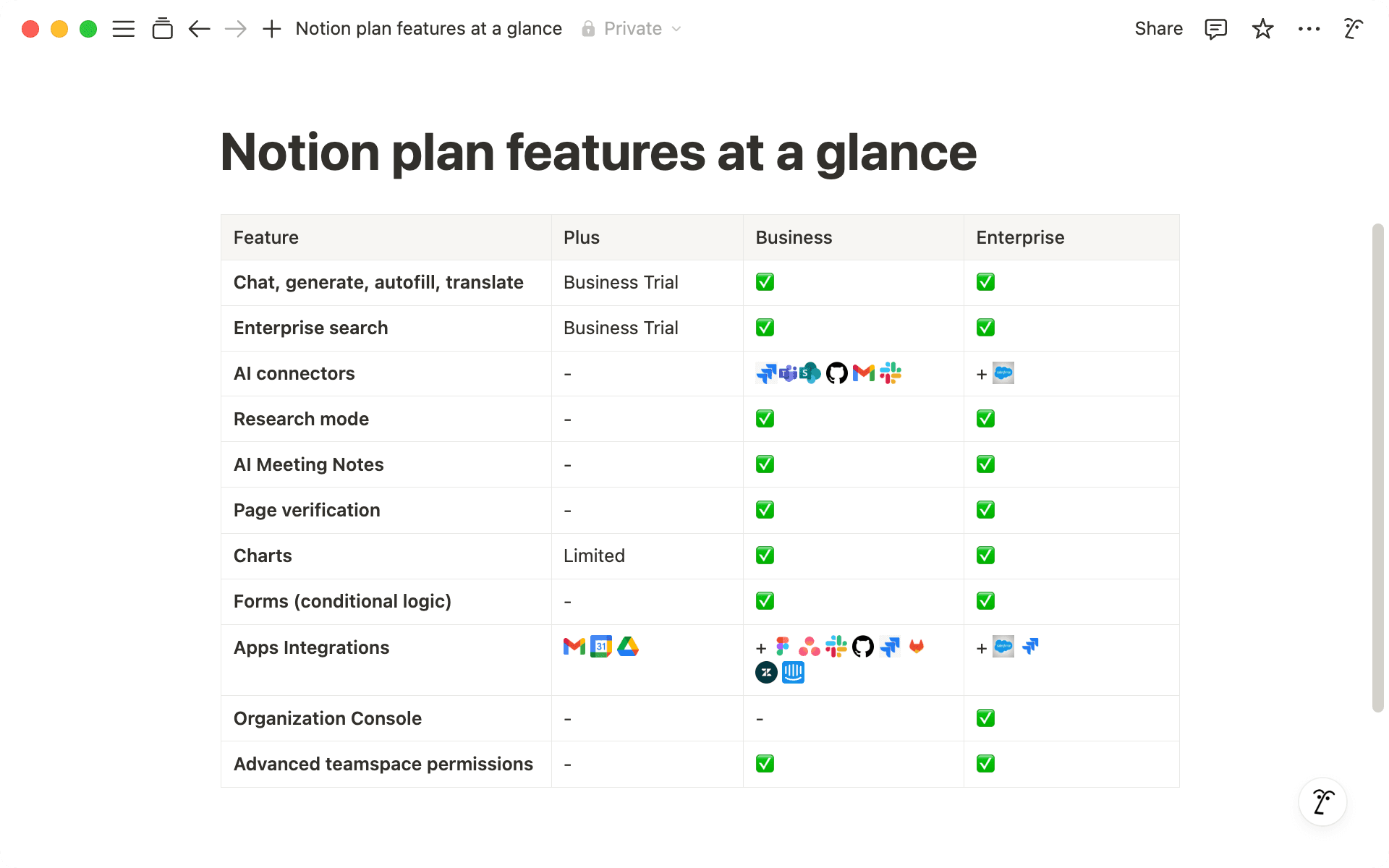This screenshot has height=868, width=1389.
Task: Open the Notion AI assistant icon at bottom right
Action: click(1322, 801)
